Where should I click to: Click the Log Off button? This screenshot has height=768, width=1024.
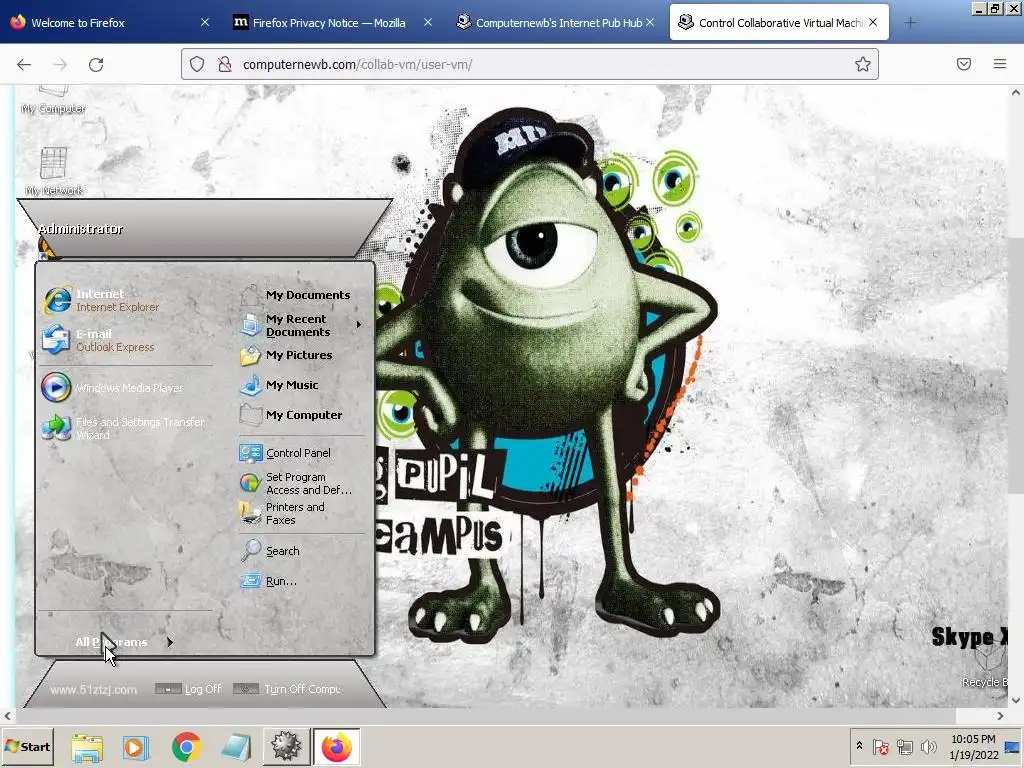pyautogui.click(x=189, y=689)
